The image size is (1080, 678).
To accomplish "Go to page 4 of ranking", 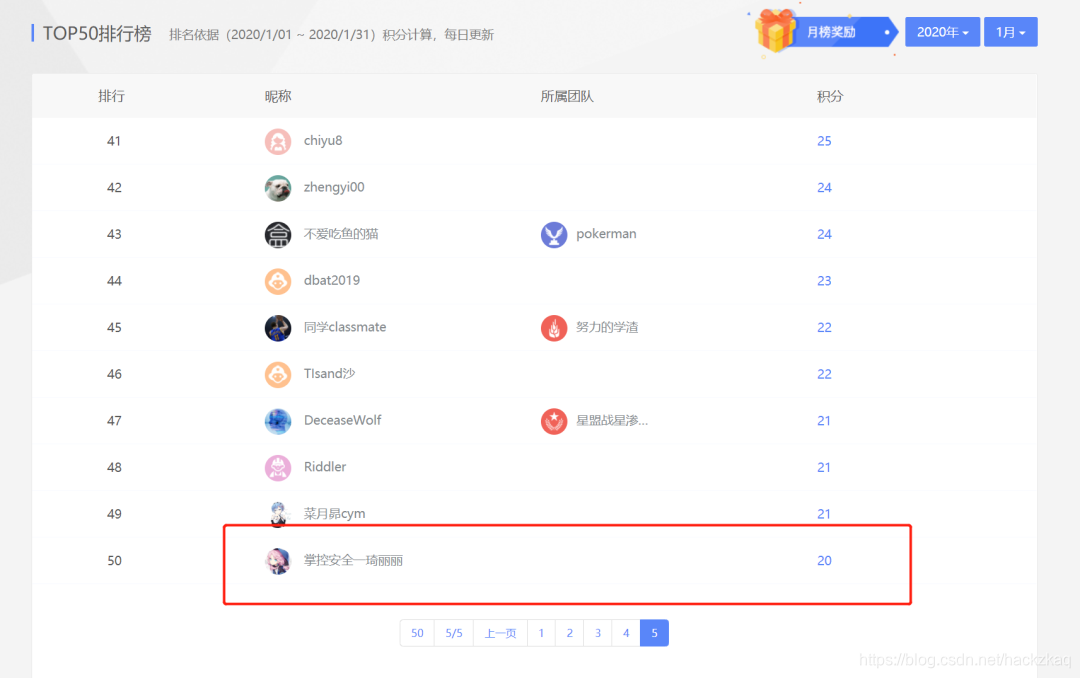I will point(626,633).
